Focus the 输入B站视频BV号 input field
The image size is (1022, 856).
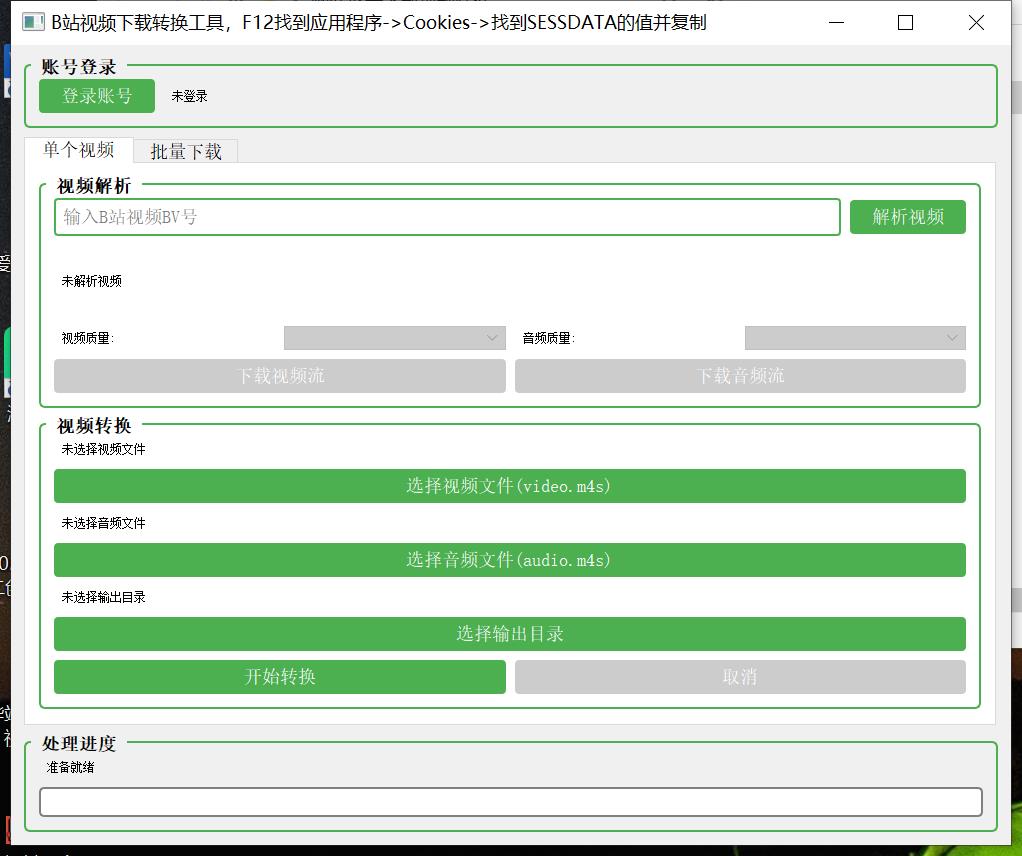[447, 217]
